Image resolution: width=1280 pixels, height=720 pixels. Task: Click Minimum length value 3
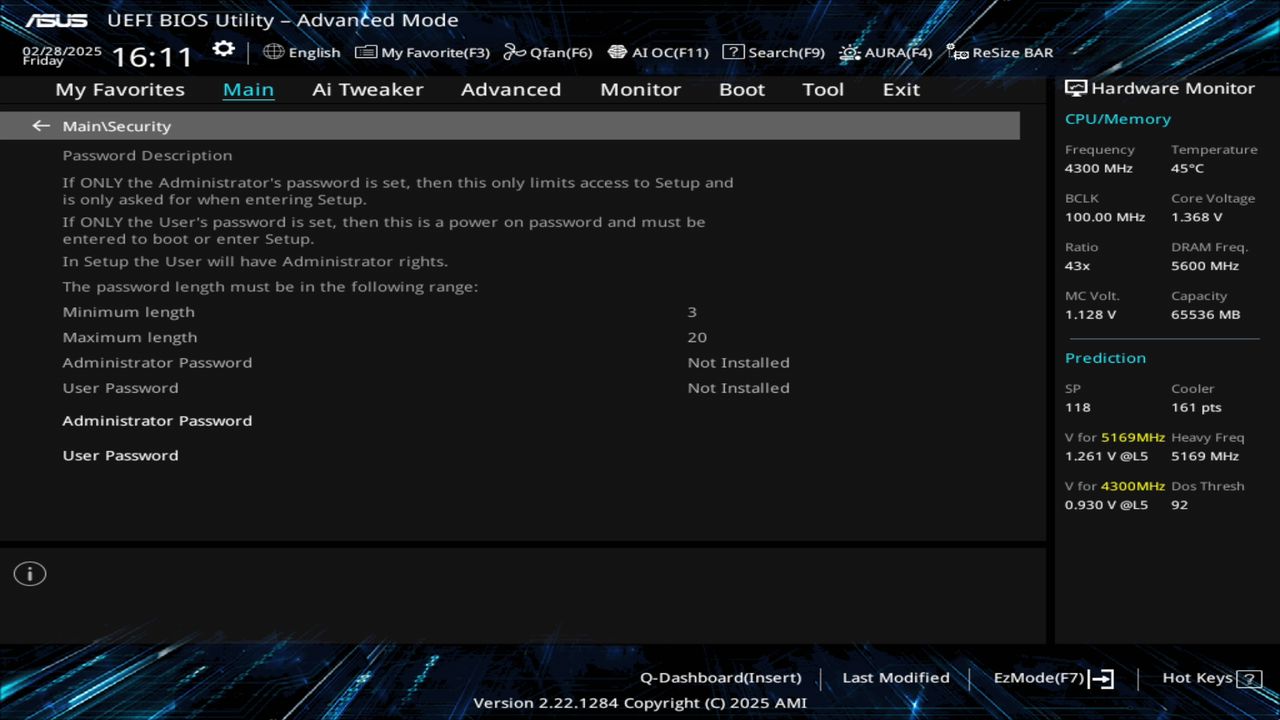(692, 312)
